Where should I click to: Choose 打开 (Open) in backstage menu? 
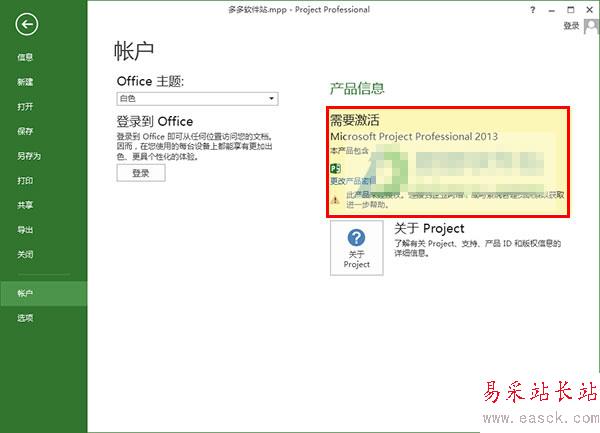[x=25, y=107]
